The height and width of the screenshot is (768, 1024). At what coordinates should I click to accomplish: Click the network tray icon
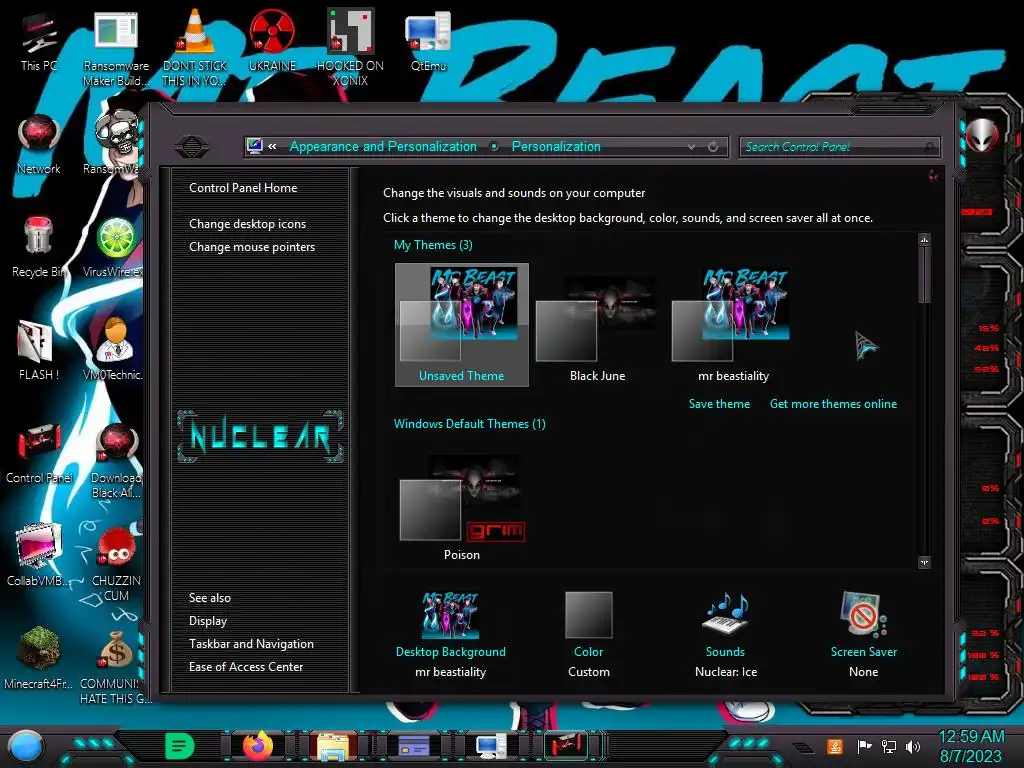[x=889, y=746]
